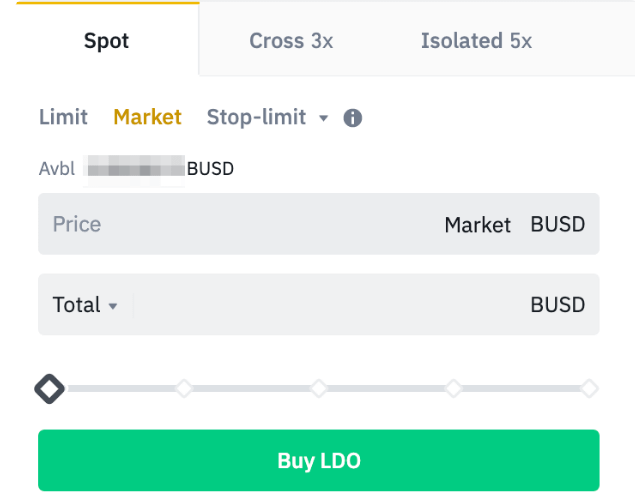
Task: Set slider to 75% diamond marker
Action: coord(454,389)
